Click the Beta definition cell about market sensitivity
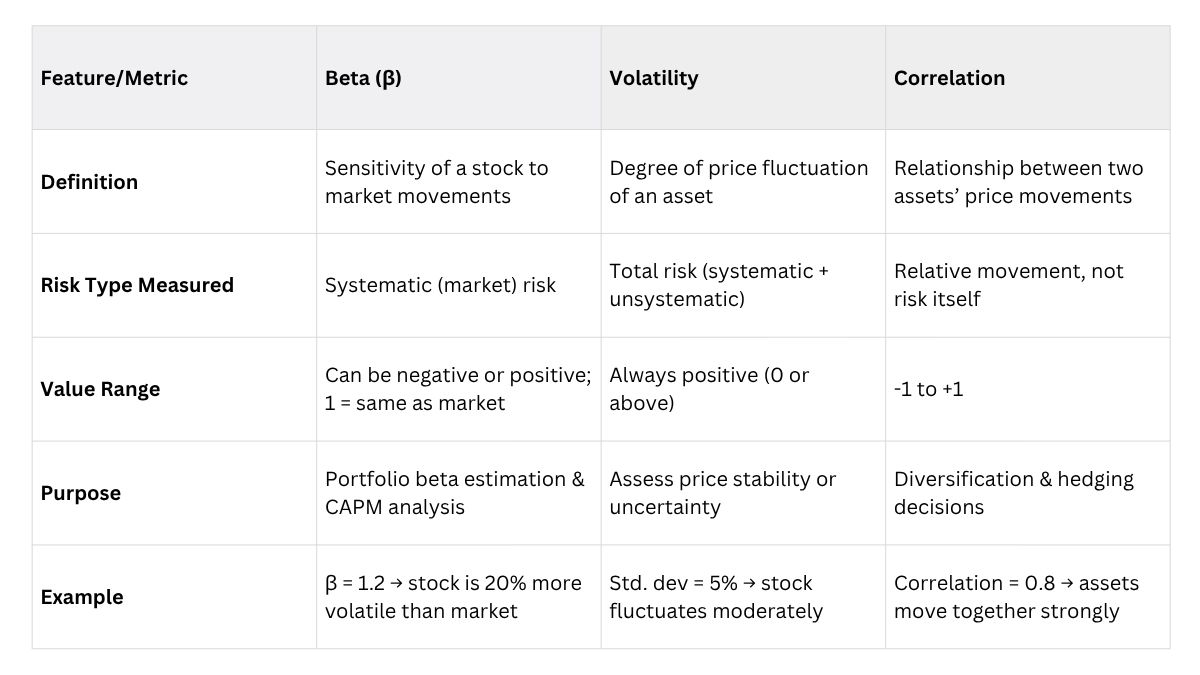This screenshot has width=1200, height=675. pyautogui.click(x=437, y=182)
